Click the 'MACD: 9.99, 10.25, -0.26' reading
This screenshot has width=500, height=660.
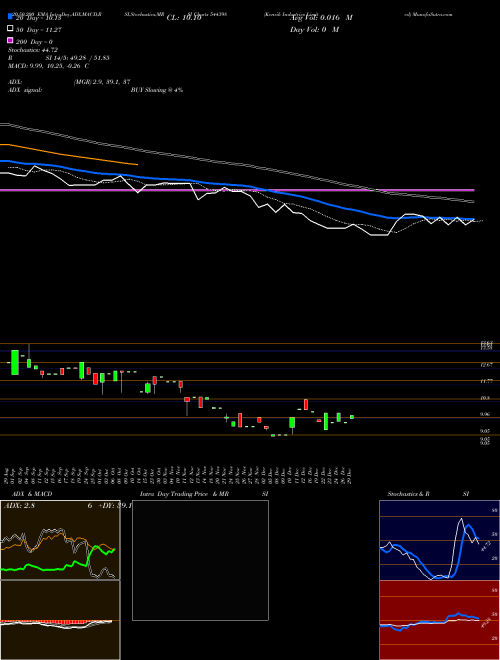[45, 66]
